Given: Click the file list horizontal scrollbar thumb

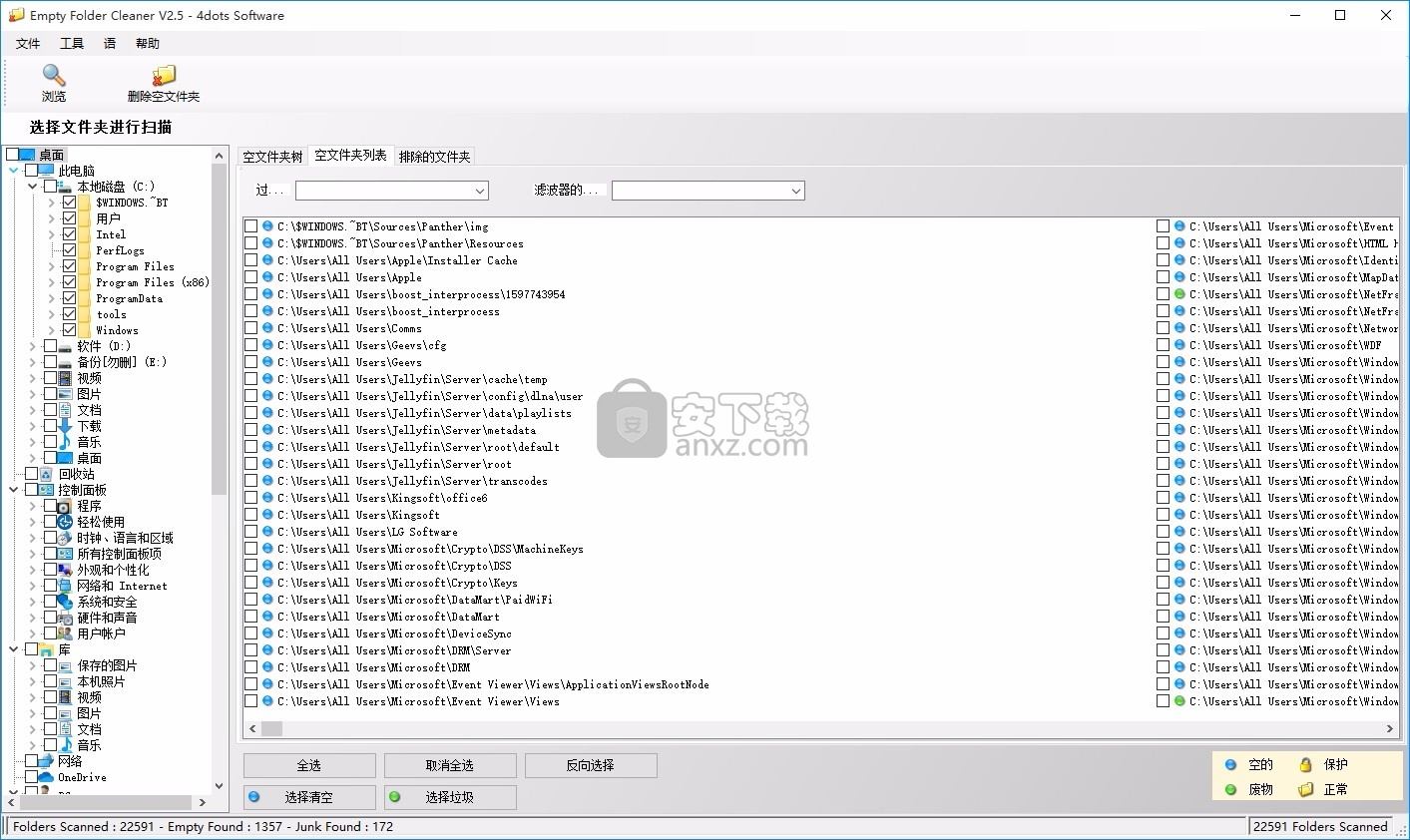Looking at the screenshot, I should (272, 728).
